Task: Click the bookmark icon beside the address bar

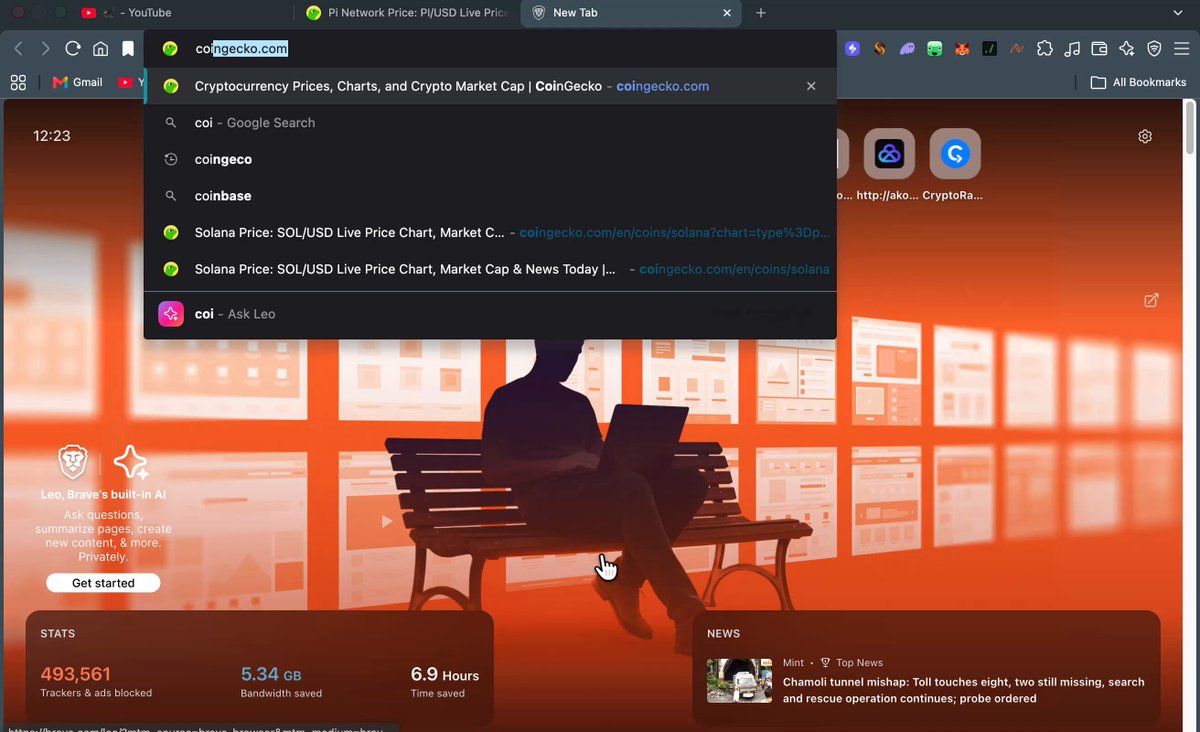Action: click(x=128, y=48)
